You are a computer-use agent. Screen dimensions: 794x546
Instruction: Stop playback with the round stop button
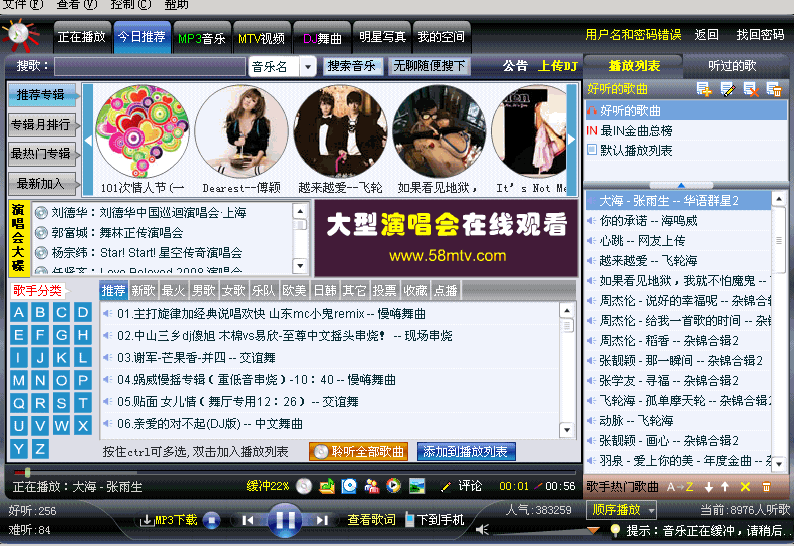point(212,520)
